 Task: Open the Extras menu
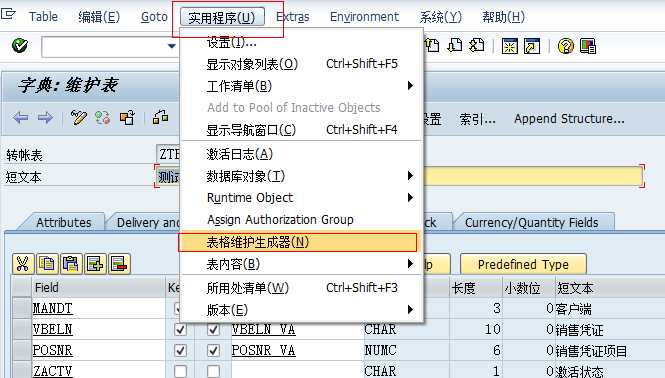[x=293, y=17]
